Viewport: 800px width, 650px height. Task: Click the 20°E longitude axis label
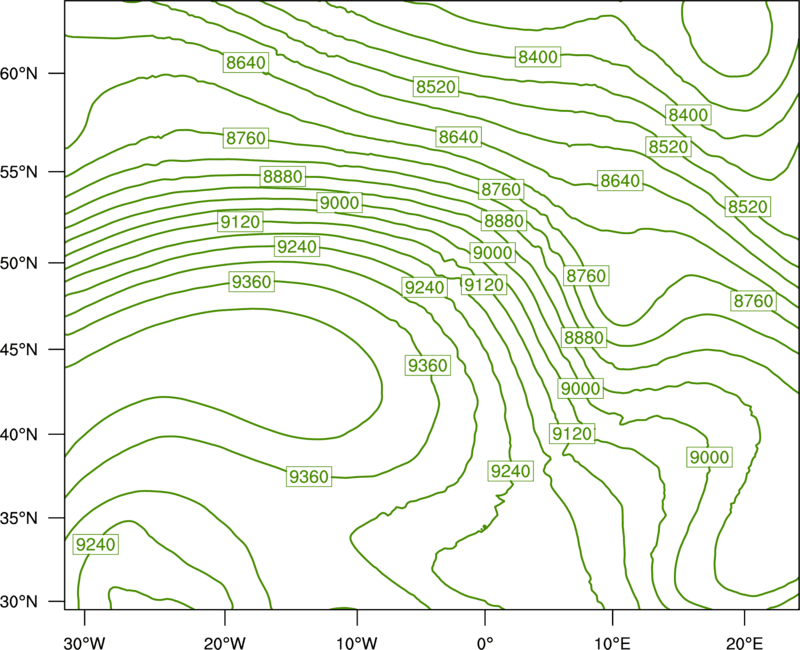click(x=744, y=643)
